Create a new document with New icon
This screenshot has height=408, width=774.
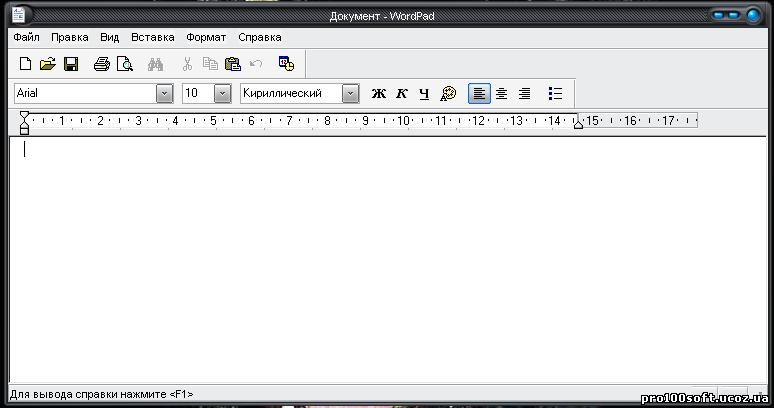25,64
